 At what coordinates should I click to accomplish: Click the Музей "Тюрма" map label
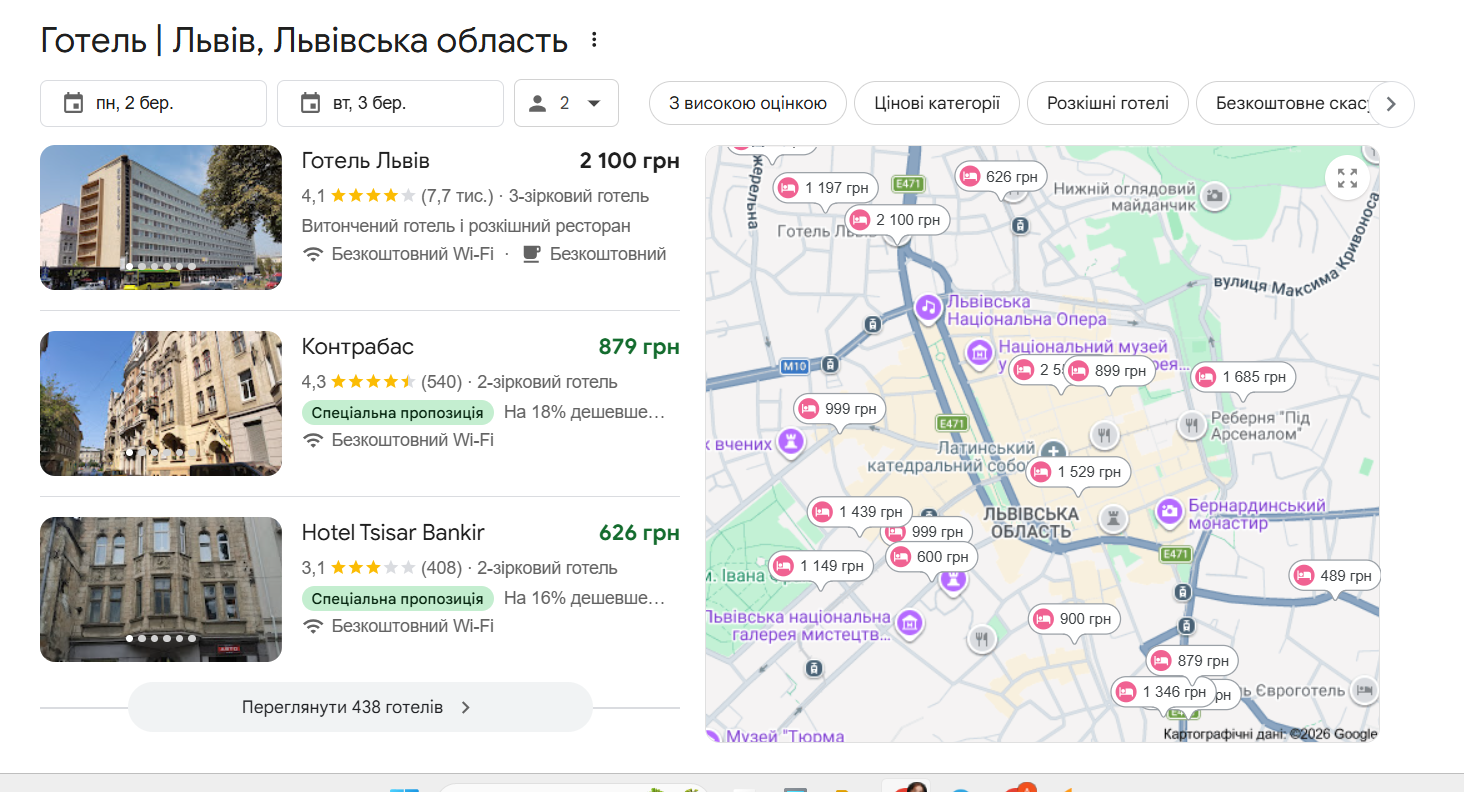785,736
